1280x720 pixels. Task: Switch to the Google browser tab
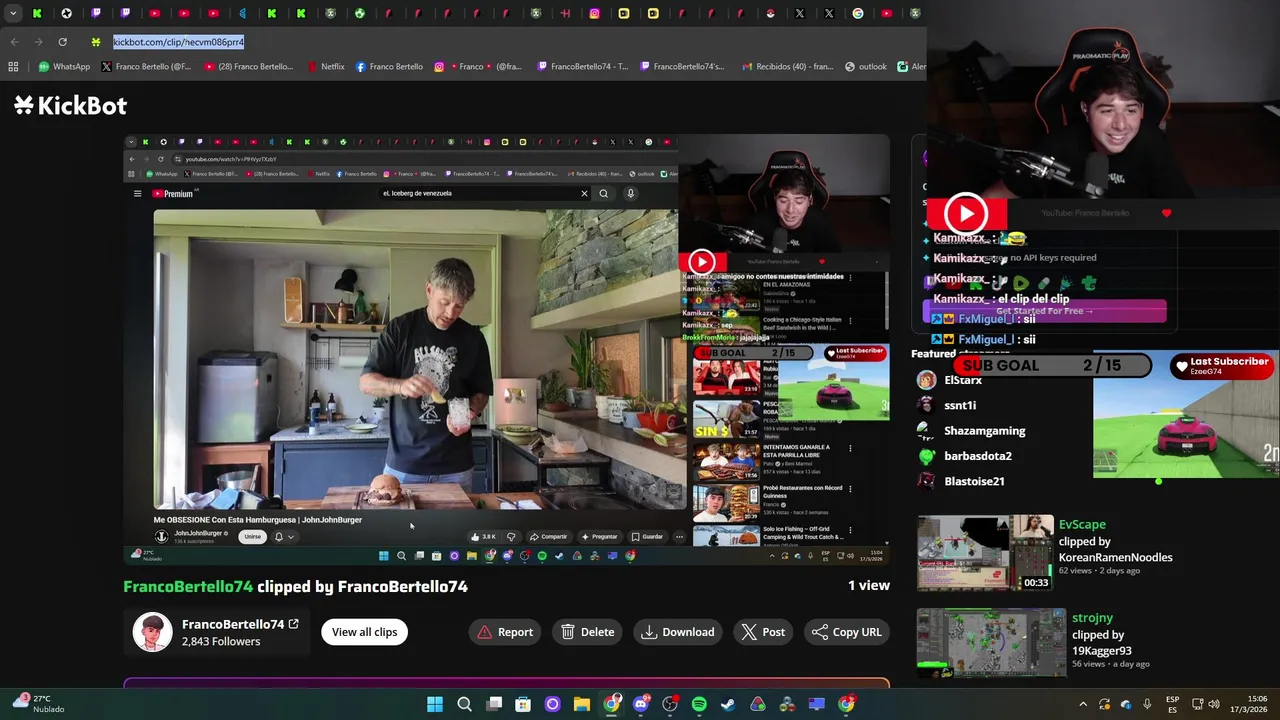[858, 13]
